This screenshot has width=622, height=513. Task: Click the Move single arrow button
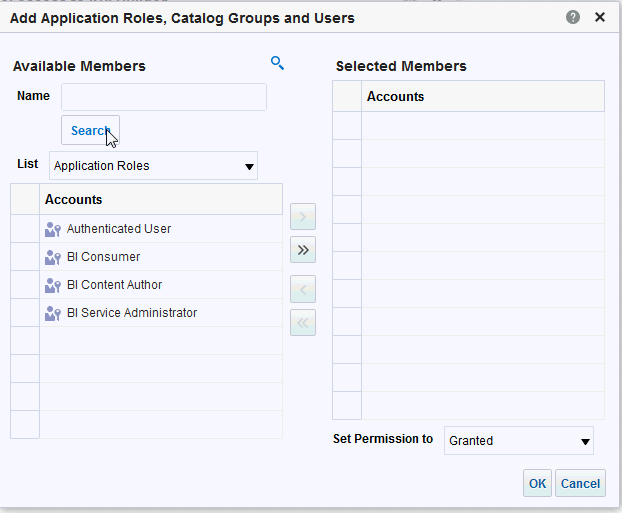pos(303,217)
